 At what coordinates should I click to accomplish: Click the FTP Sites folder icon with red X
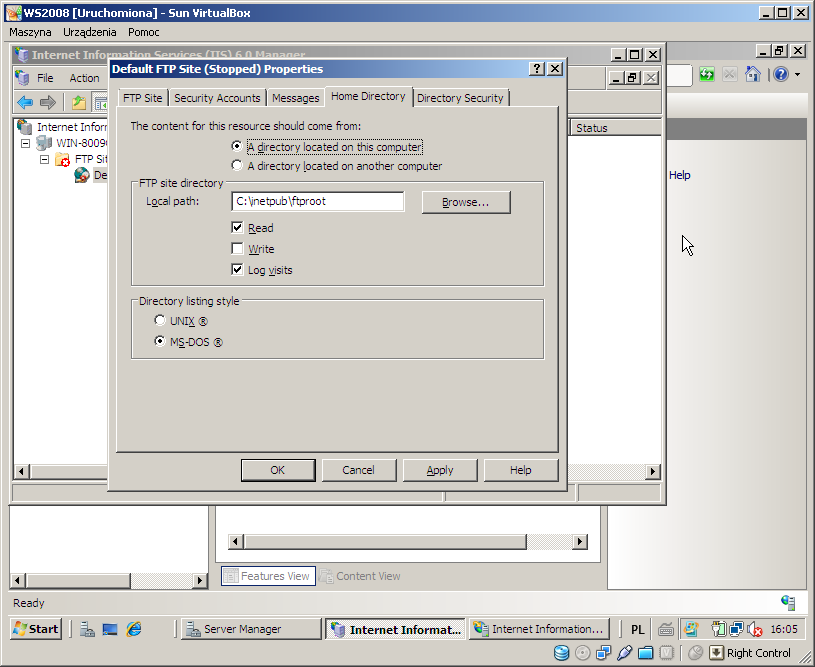(x=62, y=160)
